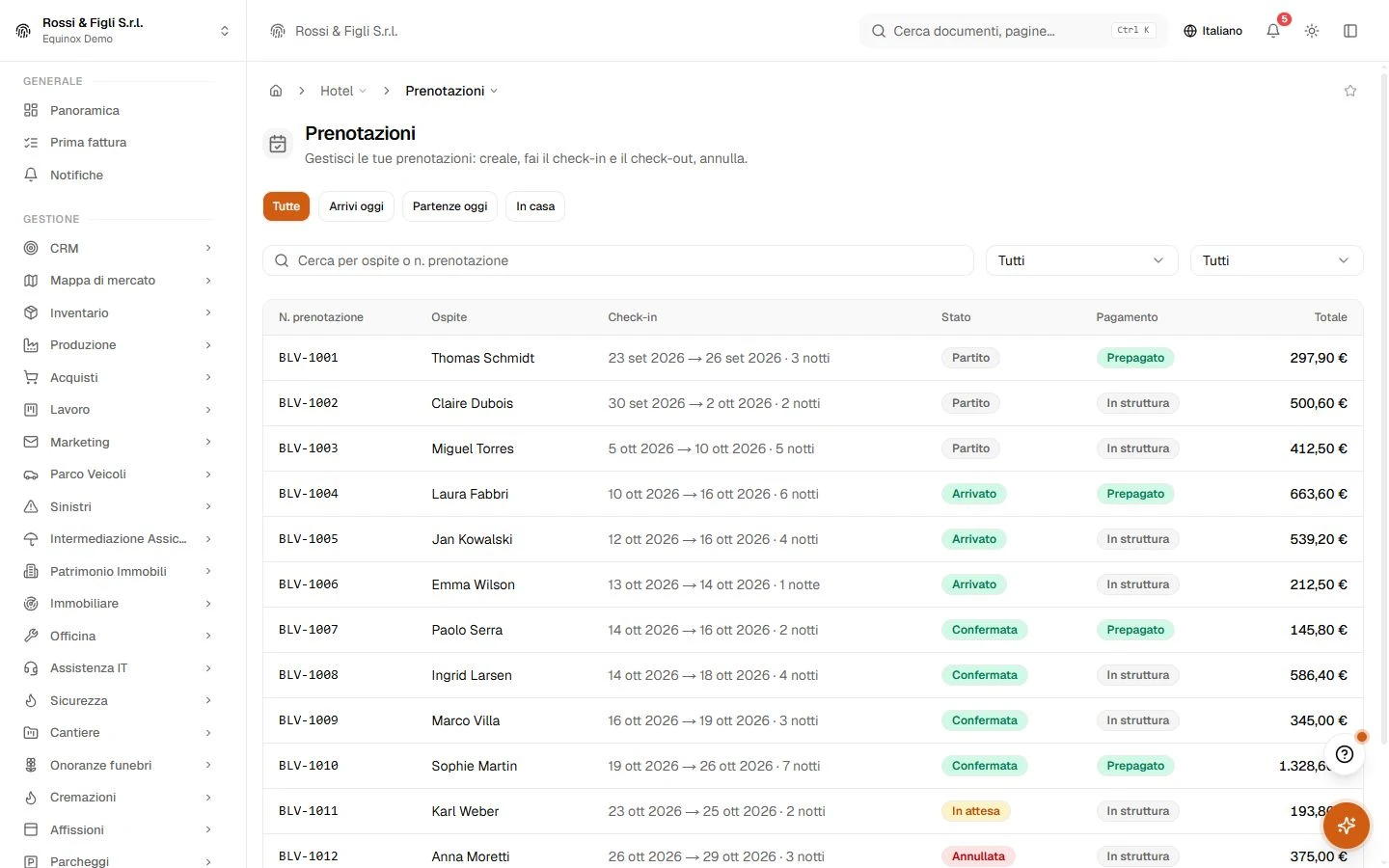The width and height of the screenshot is (1389, 868).
Task: Toggle the sidebar panel layout icon
Action: click(1350, 31)
